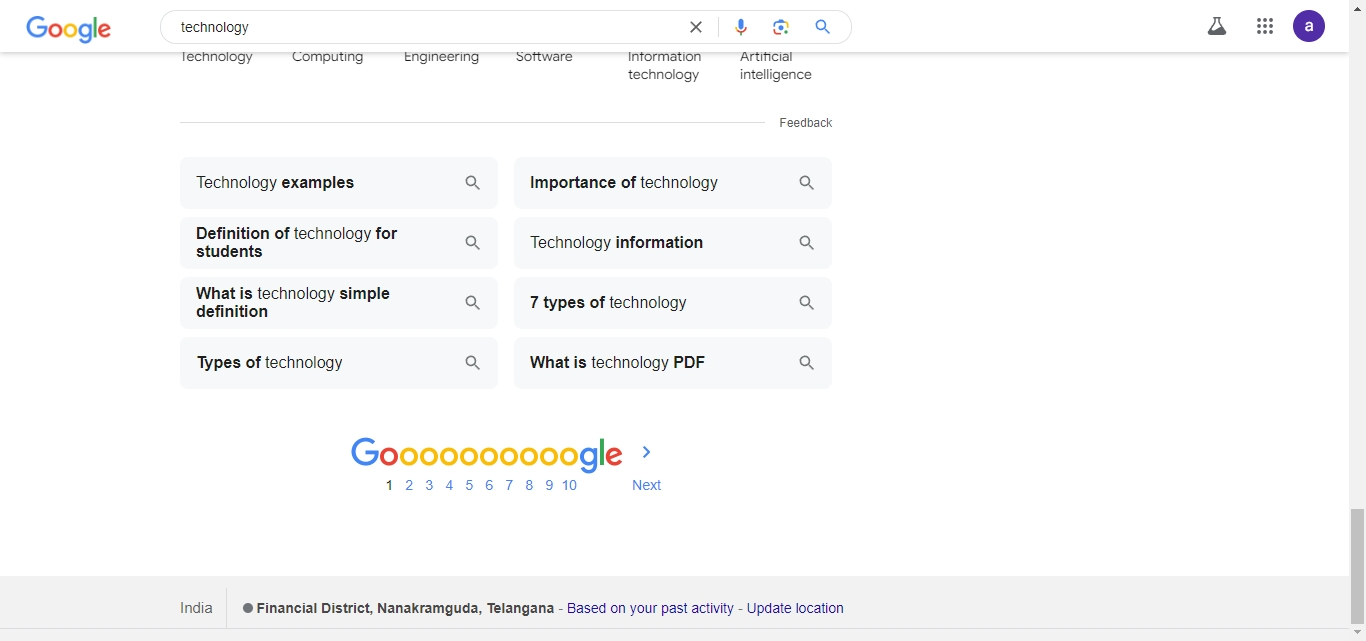This screenshot has width=1366, height=641.
Task: Click the vertical scrollbar thumb
Action: click(x=1357, y=565)
